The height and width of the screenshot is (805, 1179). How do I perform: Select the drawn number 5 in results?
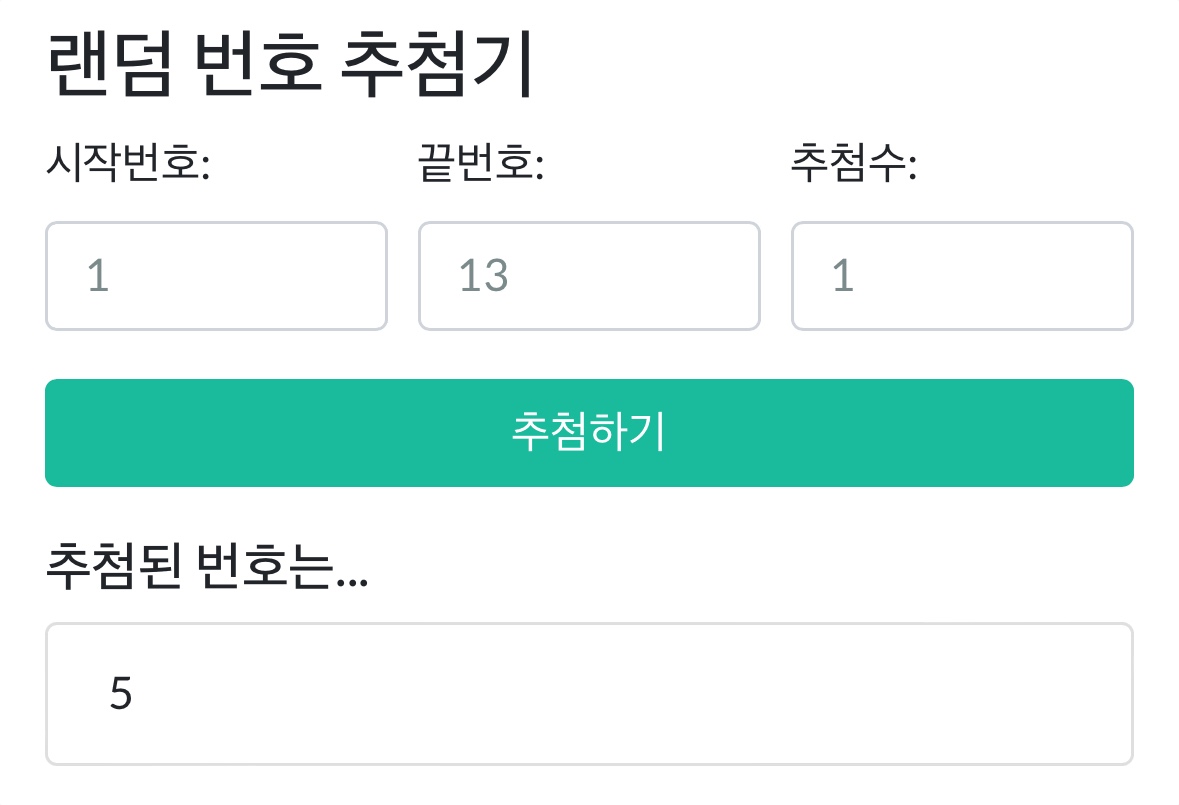[x=121, y=694]
